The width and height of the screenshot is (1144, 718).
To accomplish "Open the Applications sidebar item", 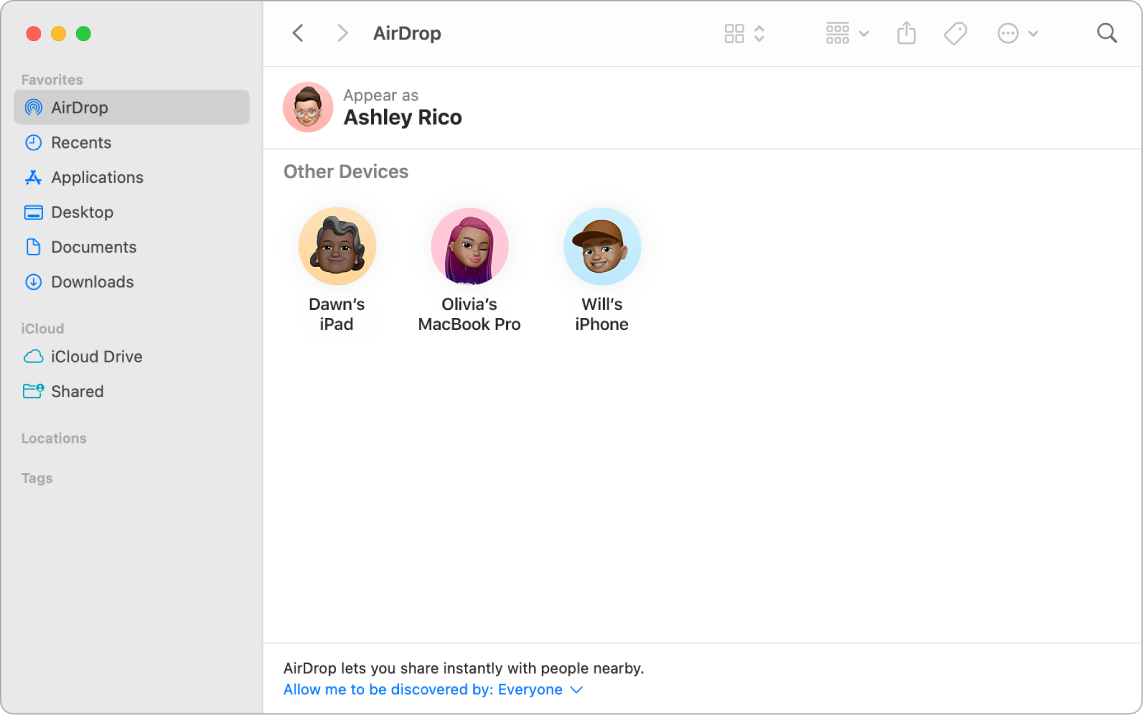I will pos(96,177).
